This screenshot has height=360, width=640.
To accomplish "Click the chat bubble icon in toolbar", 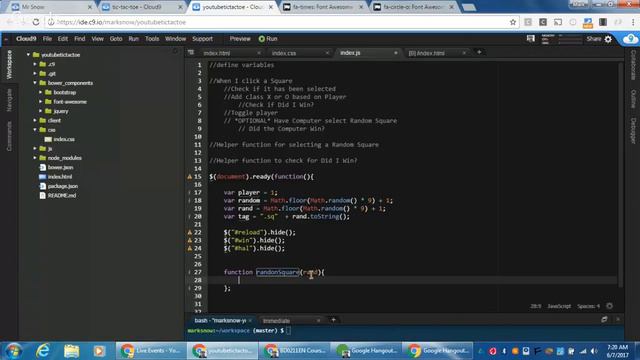I will (x=531, y=39).
